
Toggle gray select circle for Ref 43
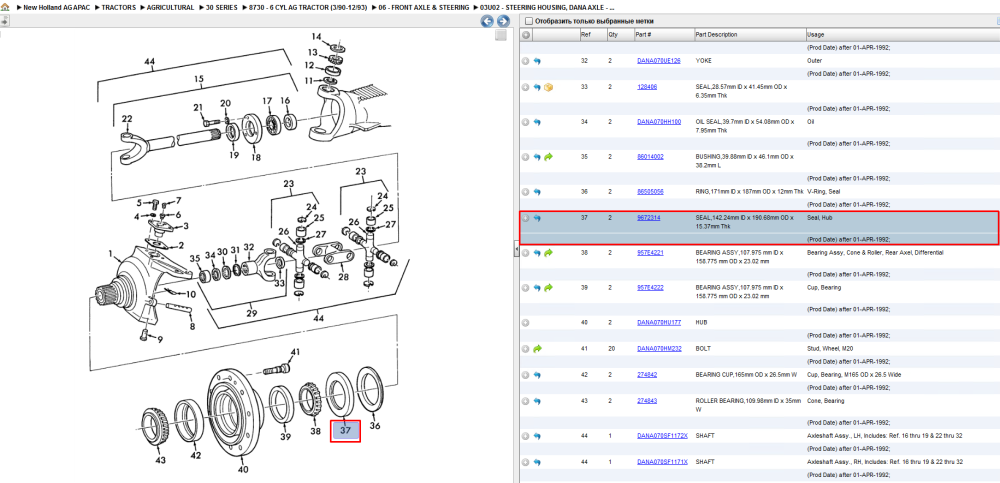[526, 401]
